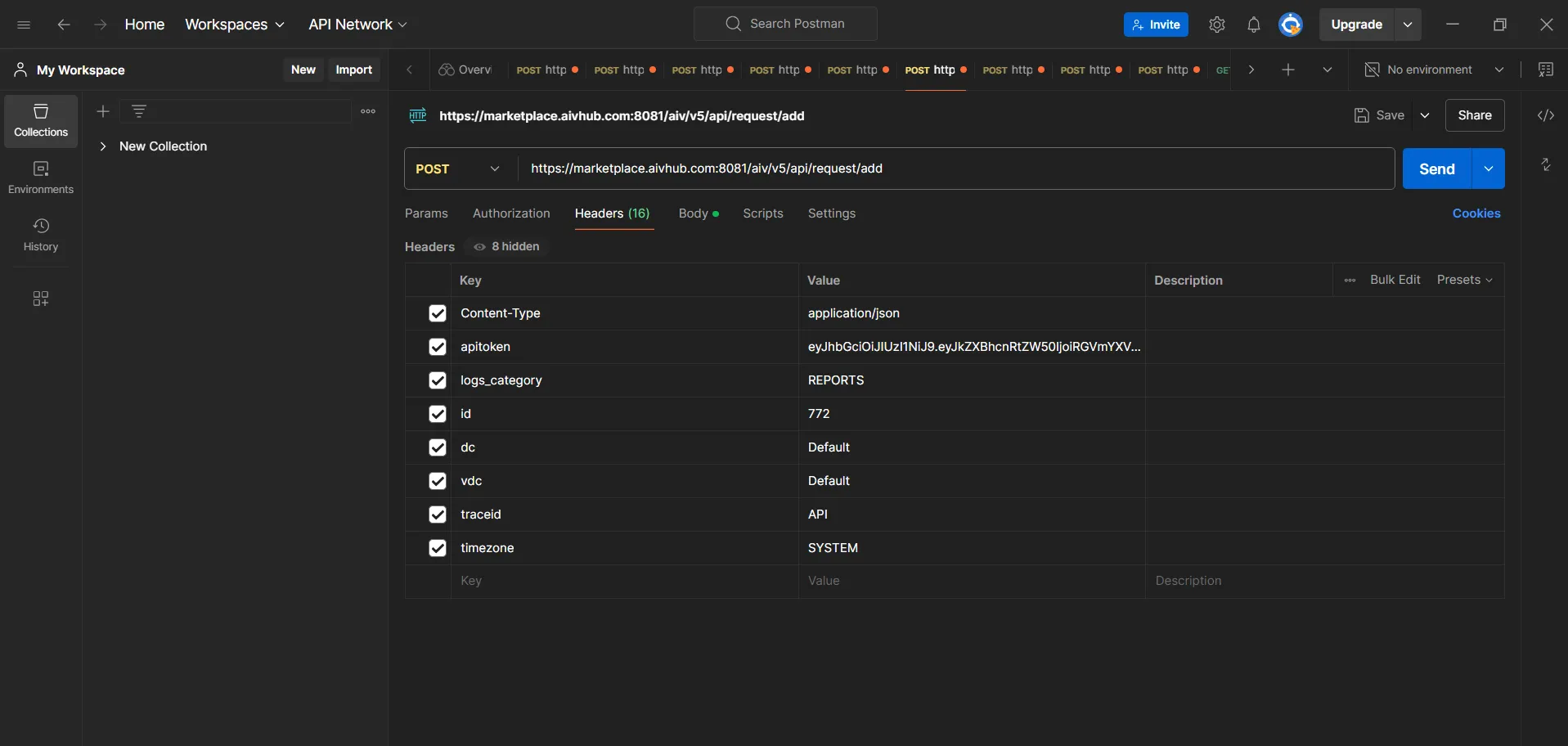Click the apitoken value cell
This screenshot has height=746, width=1568.
click(x=972, y=347)
